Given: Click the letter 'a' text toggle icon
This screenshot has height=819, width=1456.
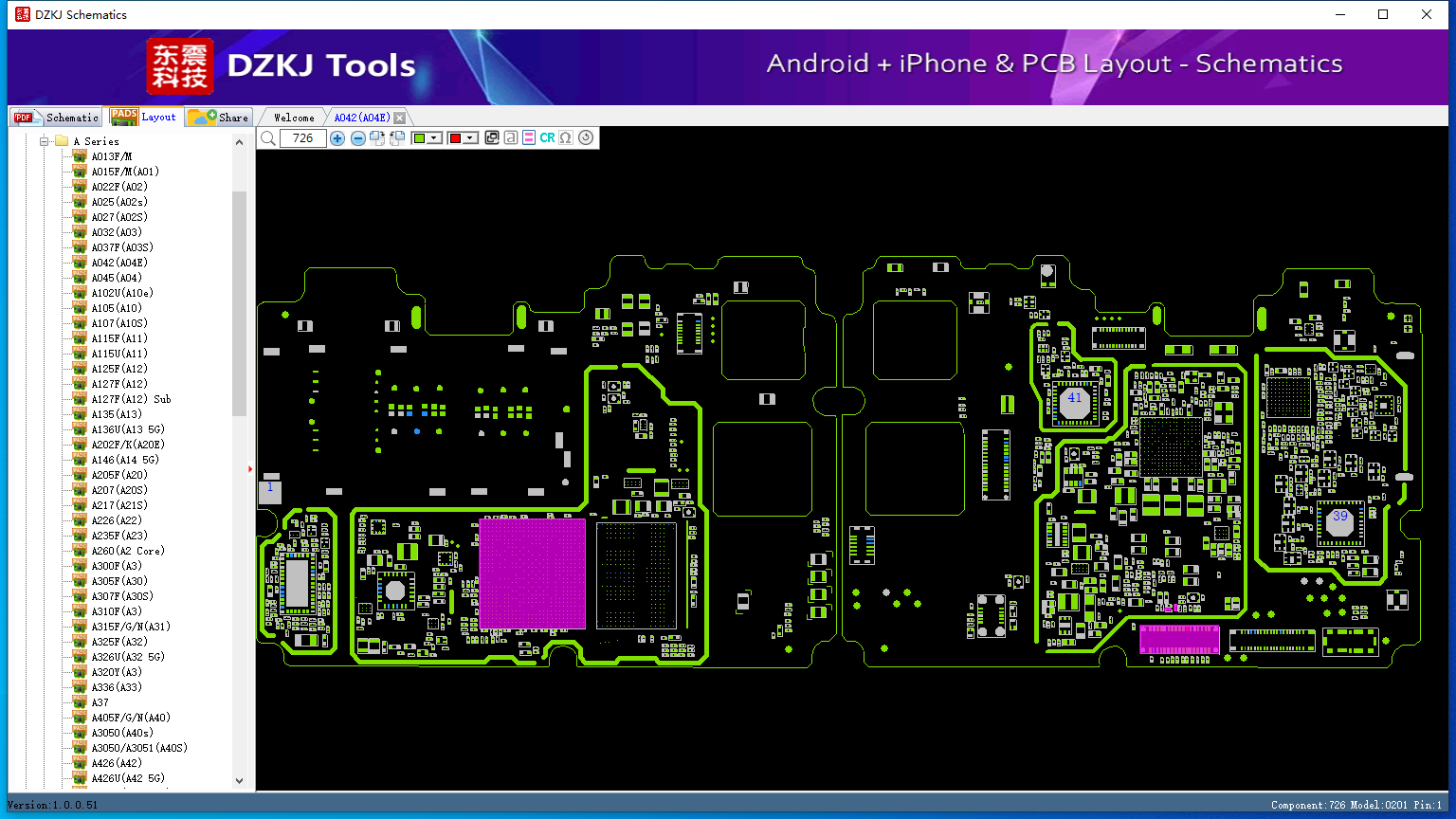Looking at the screenshot, I should point(511,138).
